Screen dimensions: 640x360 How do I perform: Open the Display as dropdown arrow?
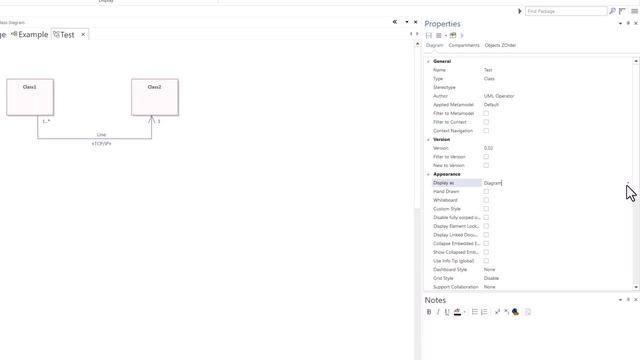coord(628,183)
